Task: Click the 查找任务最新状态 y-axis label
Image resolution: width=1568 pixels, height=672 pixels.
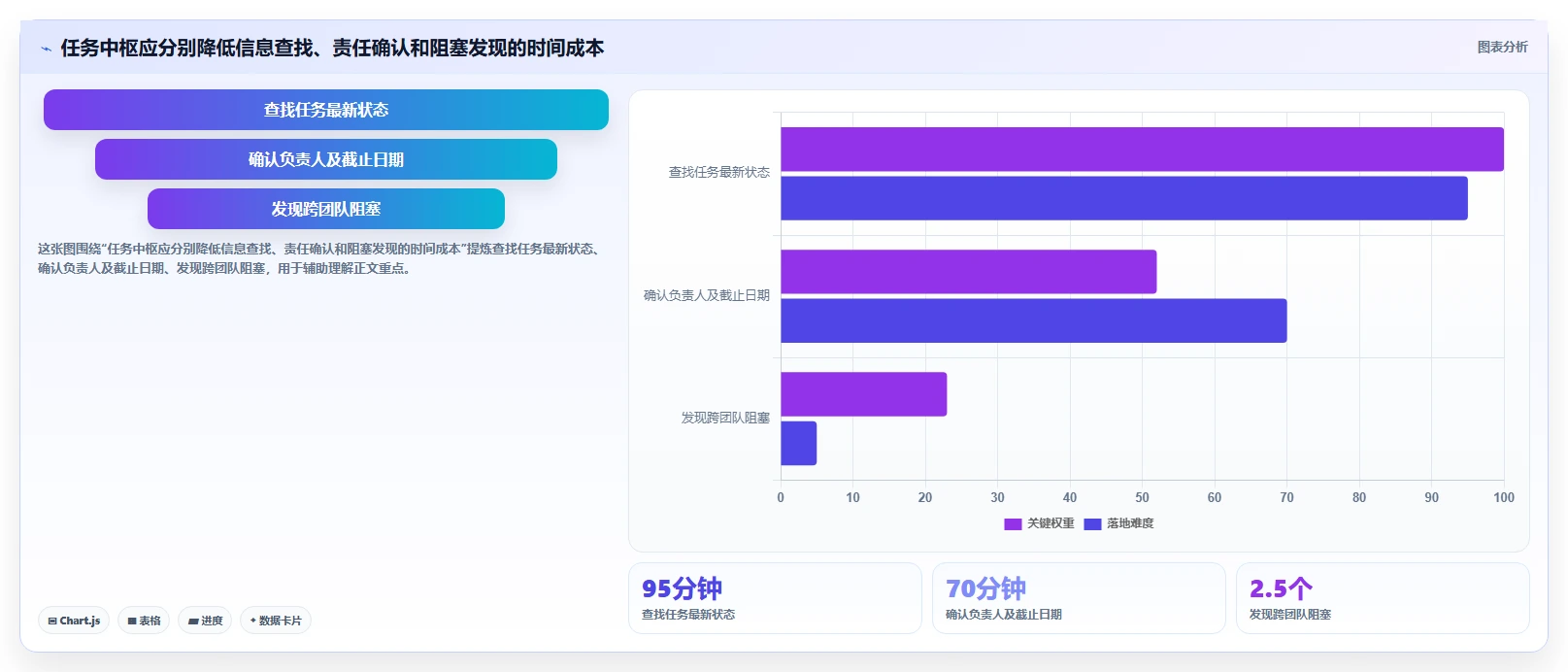Action: pyautogui.click(x=718, y=173)
